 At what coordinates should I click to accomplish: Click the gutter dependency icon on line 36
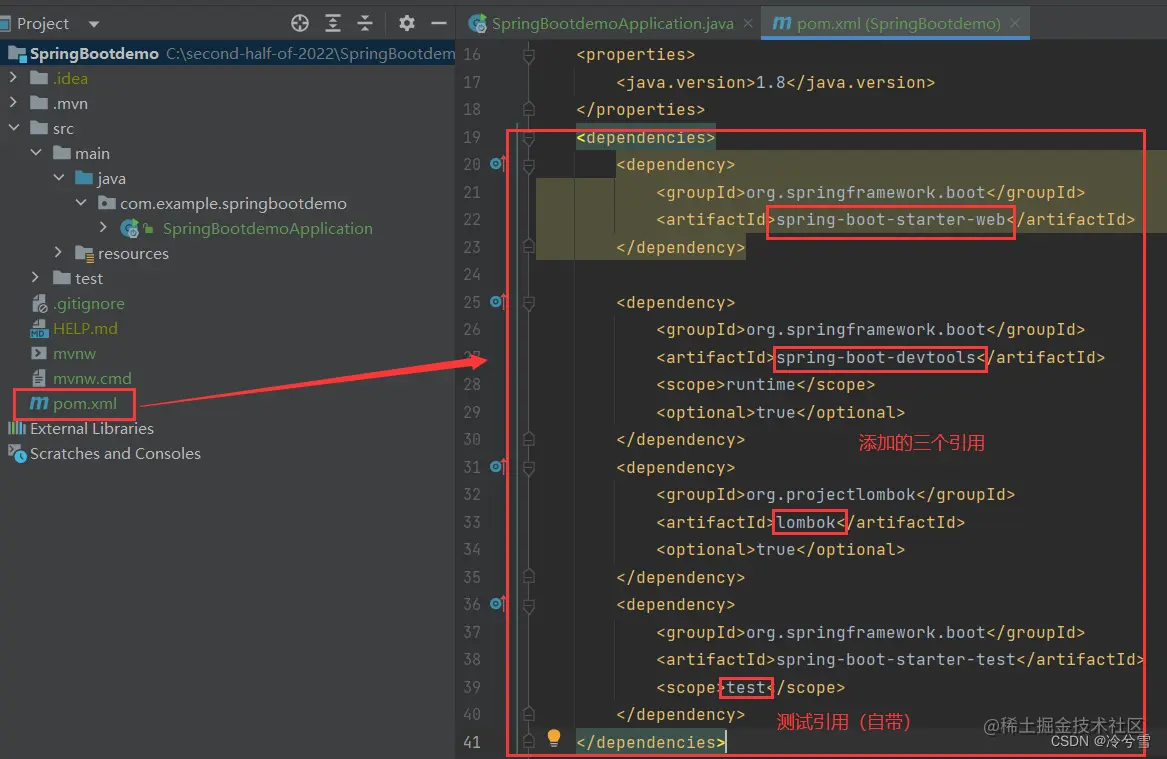coord(497,603)
